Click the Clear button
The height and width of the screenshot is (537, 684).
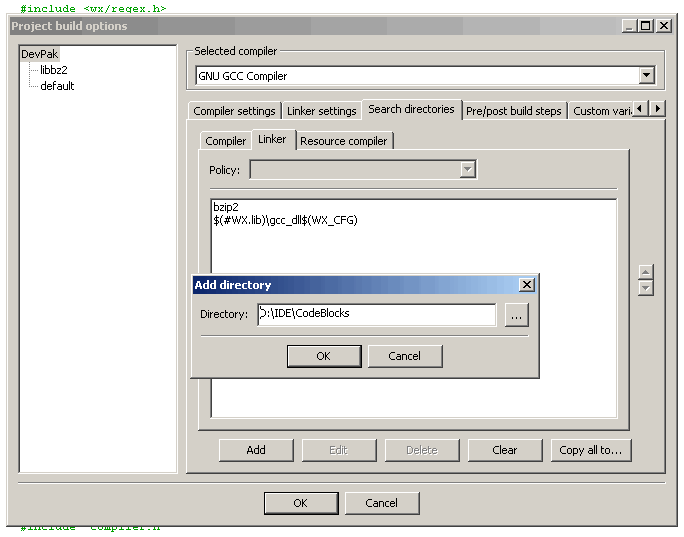[505, 450]
